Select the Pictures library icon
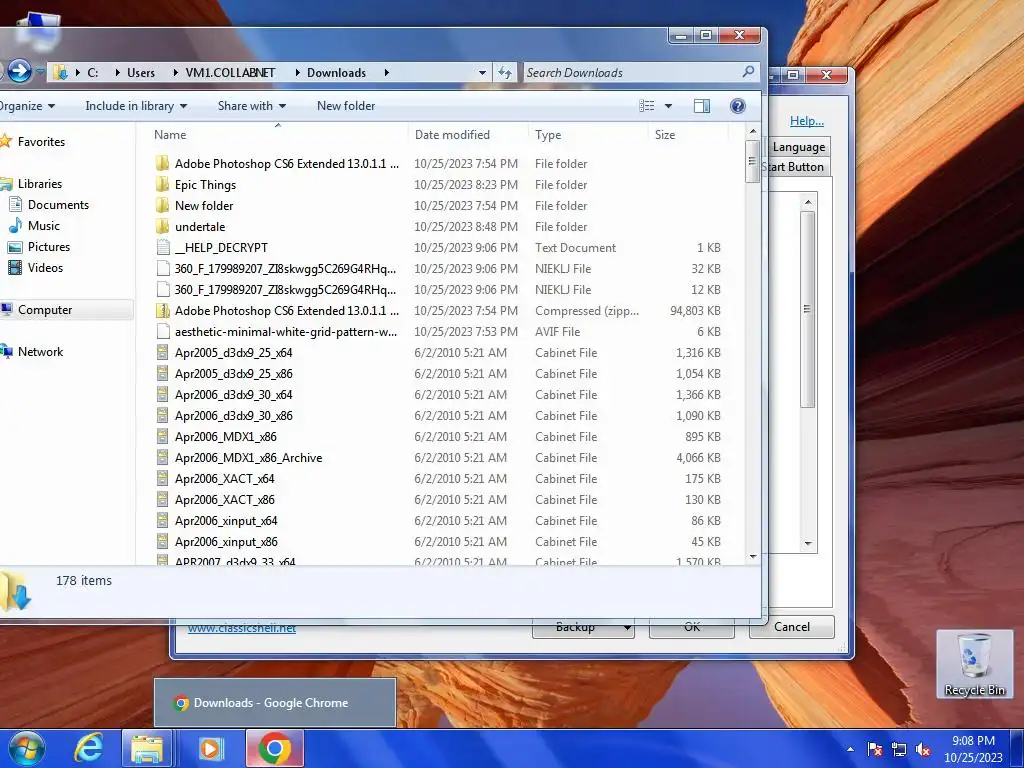Viewport: 1024px width, 768px height. (15, 247)
